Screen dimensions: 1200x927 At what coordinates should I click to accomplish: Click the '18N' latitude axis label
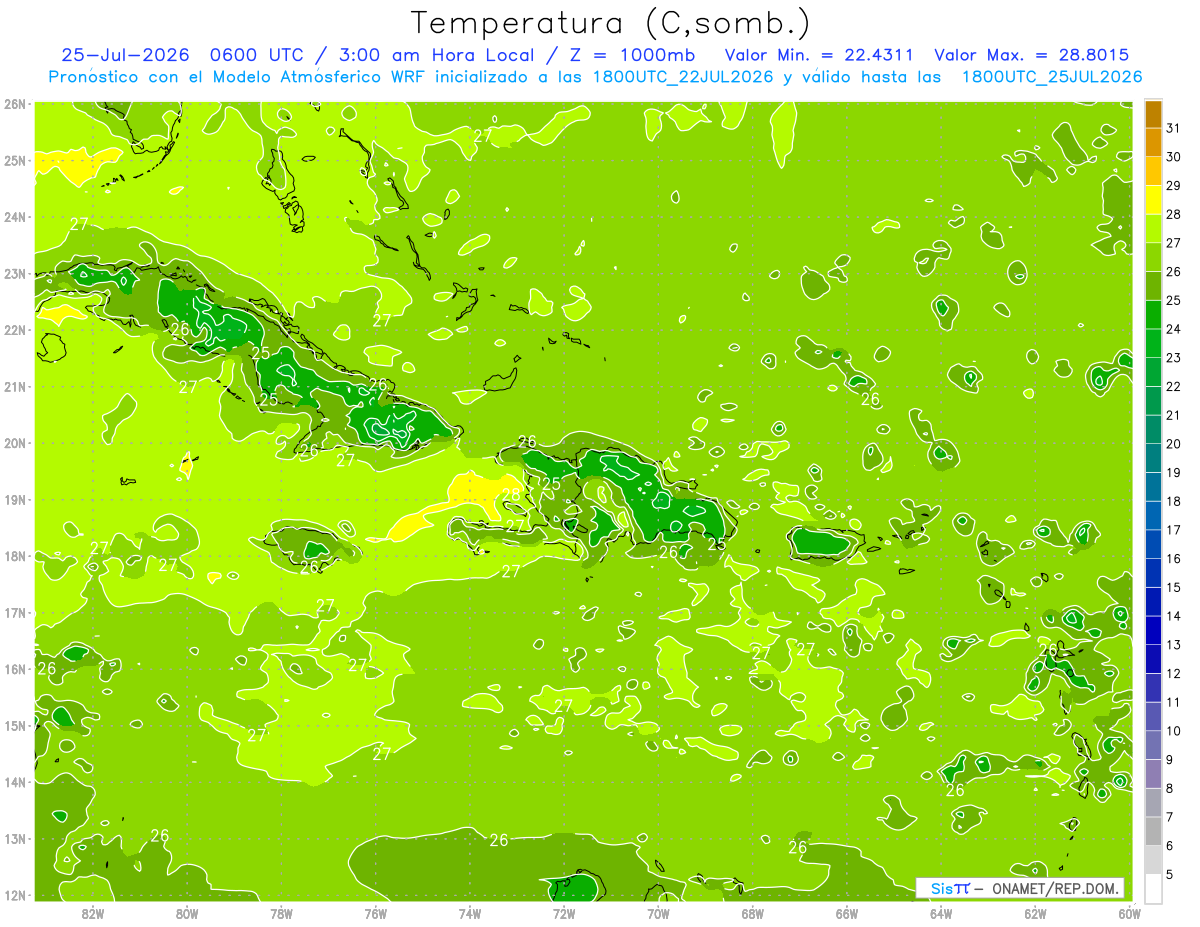click(x=15, y=556)
